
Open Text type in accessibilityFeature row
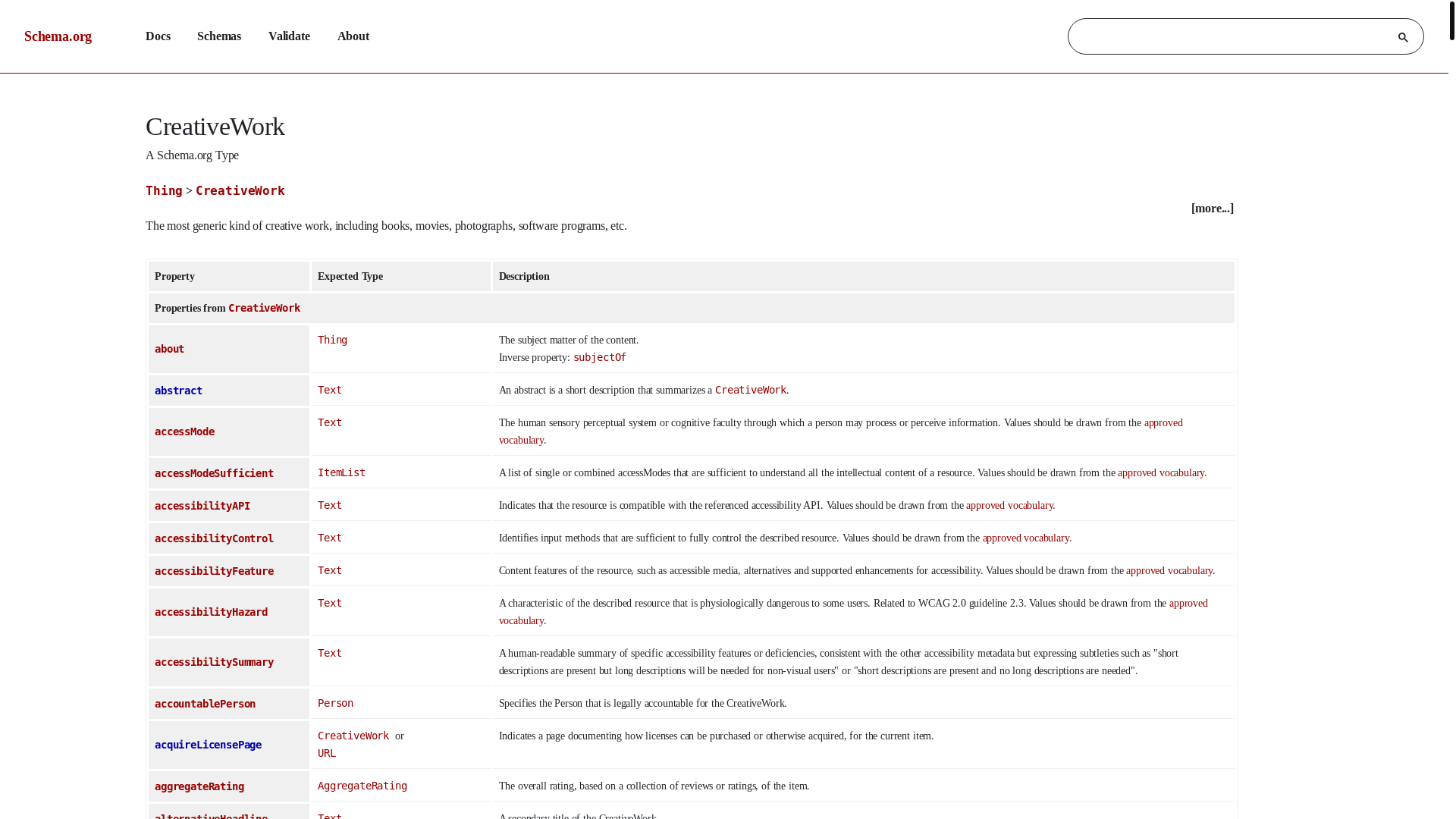330,570
